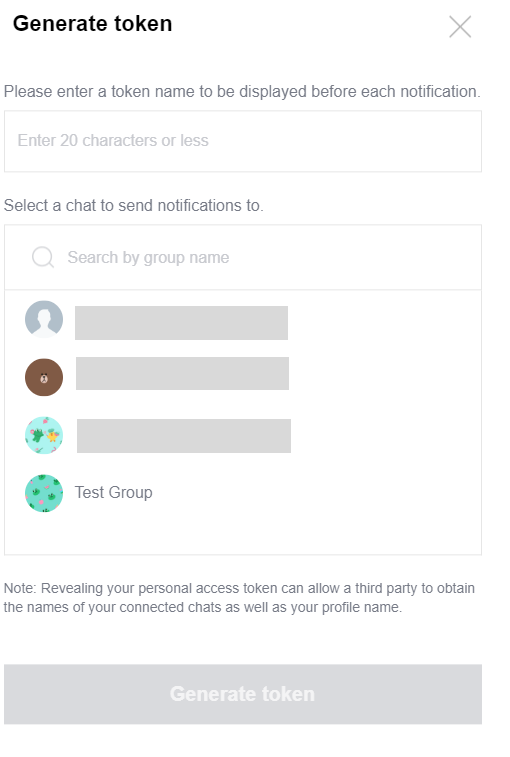This screenshot has width=510, height=757.
Task: Select the gray silhouette profile avatar
Action: tap(44, 319)
